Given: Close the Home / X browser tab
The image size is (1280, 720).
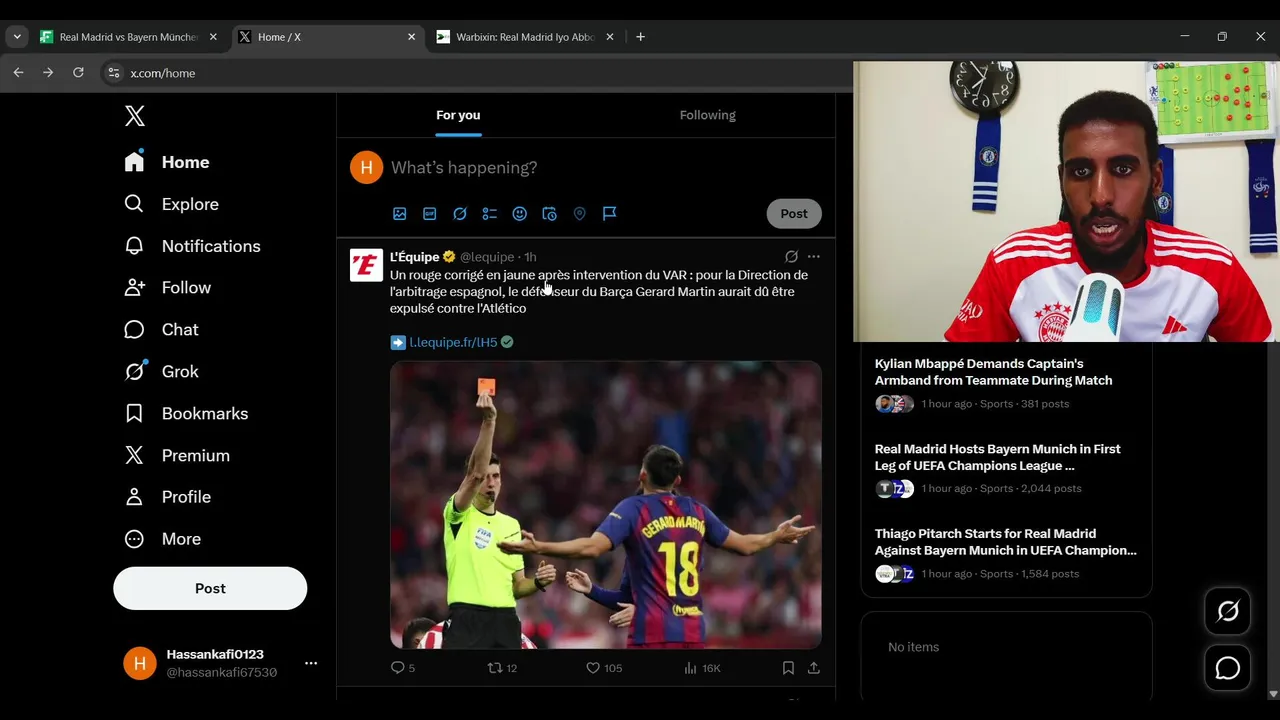Looking at the screenshot, I should (x=411, y=37).
